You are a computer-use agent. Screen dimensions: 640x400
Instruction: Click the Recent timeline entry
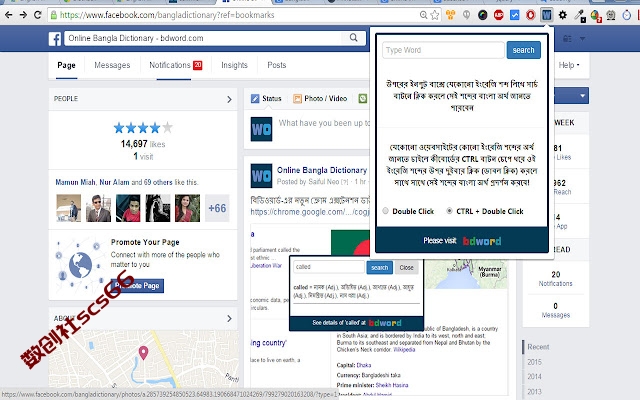point(538,347)
